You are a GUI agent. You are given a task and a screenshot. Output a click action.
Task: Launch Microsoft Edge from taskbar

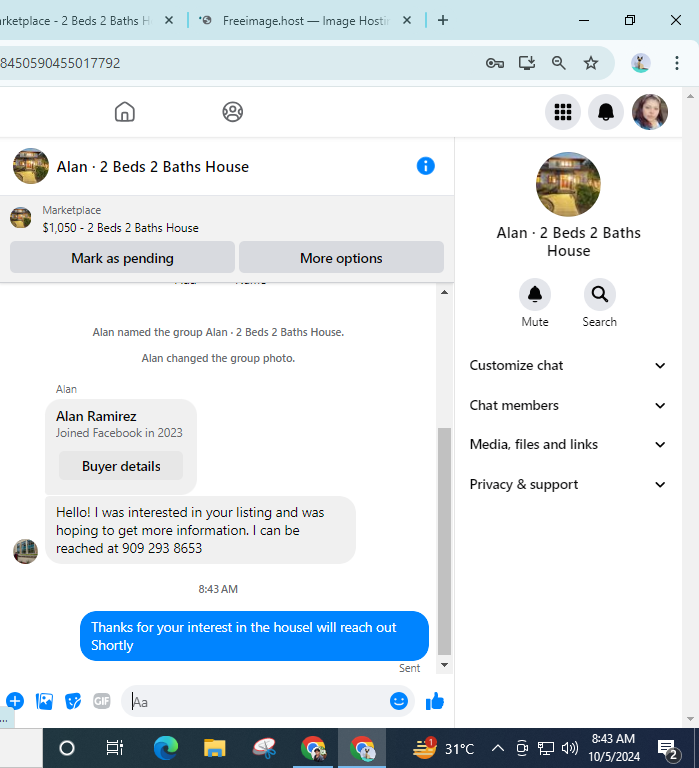tap(166, 748)
